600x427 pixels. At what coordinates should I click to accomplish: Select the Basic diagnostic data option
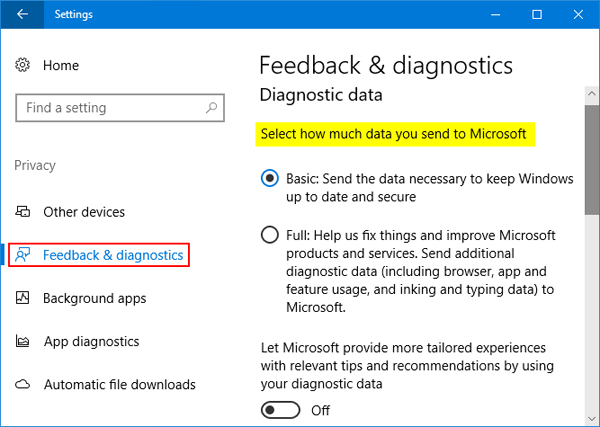[x=269, y=179]
